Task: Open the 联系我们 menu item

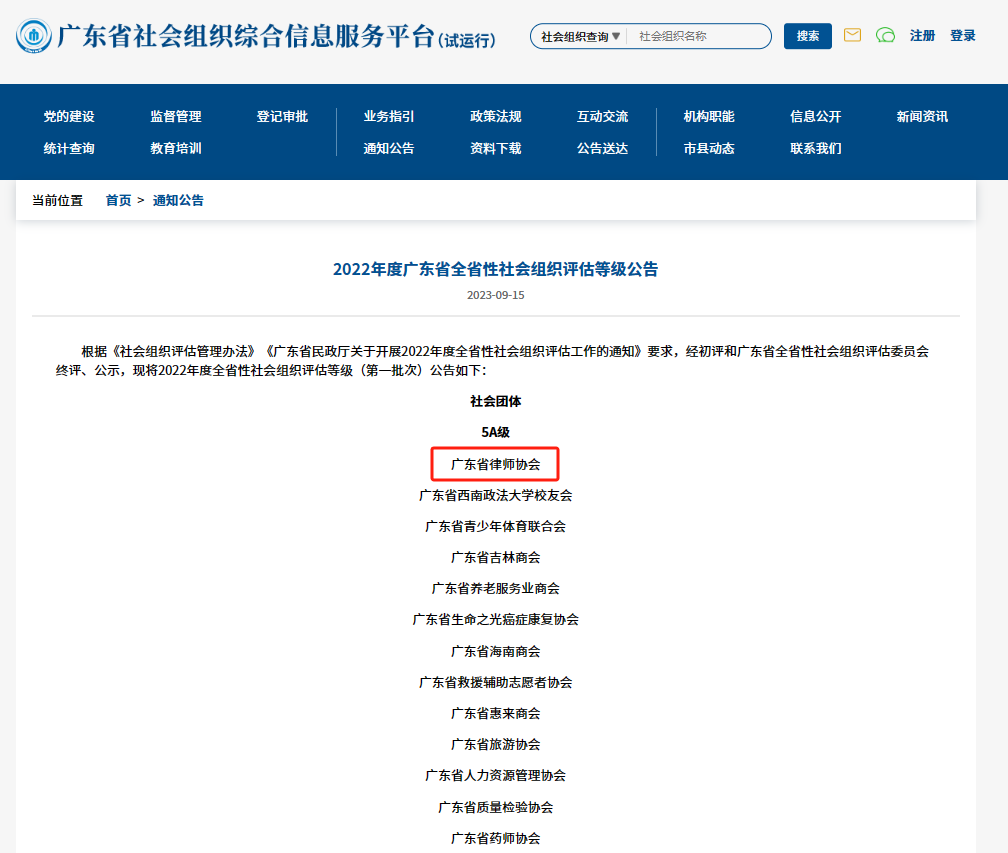Action: (816, 148)
